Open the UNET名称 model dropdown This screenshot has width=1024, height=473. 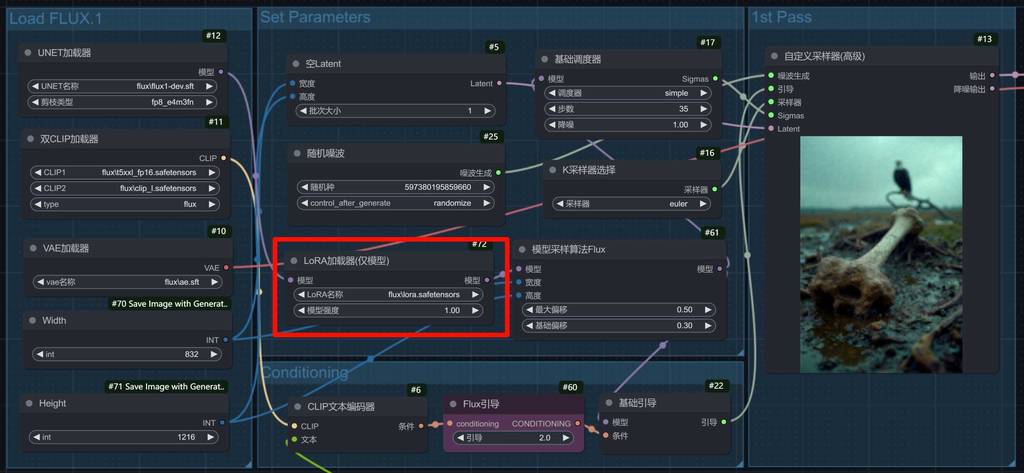pyautogui.click(x=125, y=86)
